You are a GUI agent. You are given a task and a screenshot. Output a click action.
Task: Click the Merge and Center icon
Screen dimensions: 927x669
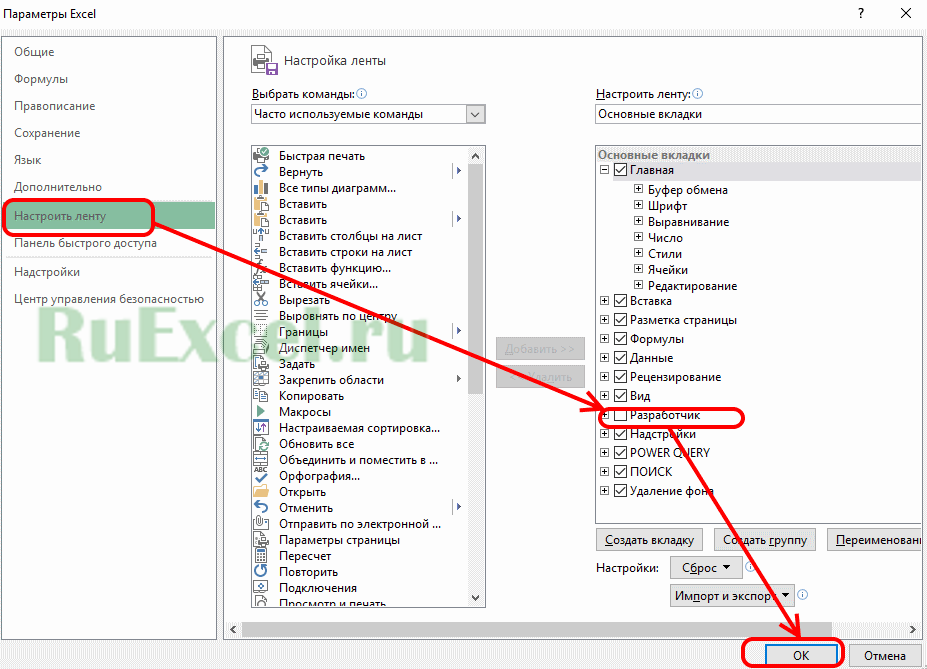coord(261,459)
